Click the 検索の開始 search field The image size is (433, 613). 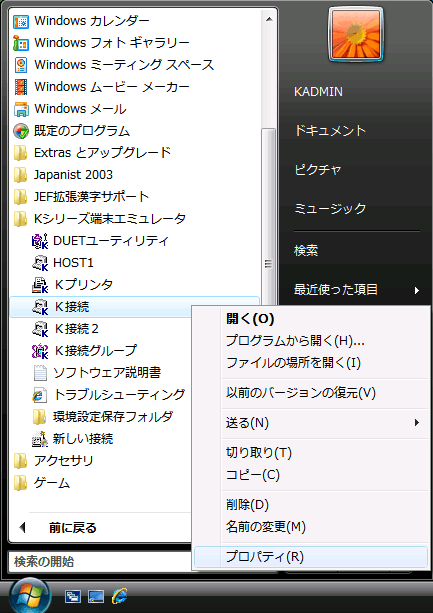pos(100,562)
